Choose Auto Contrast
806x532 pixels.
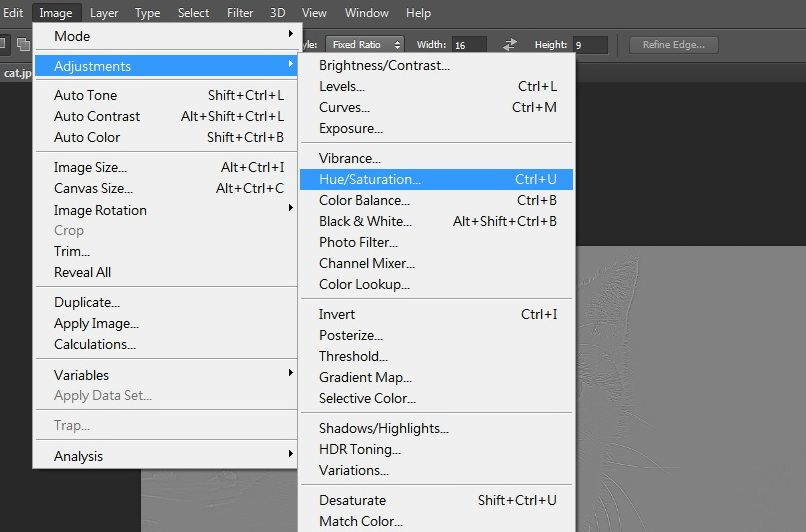tap(166, 116)
